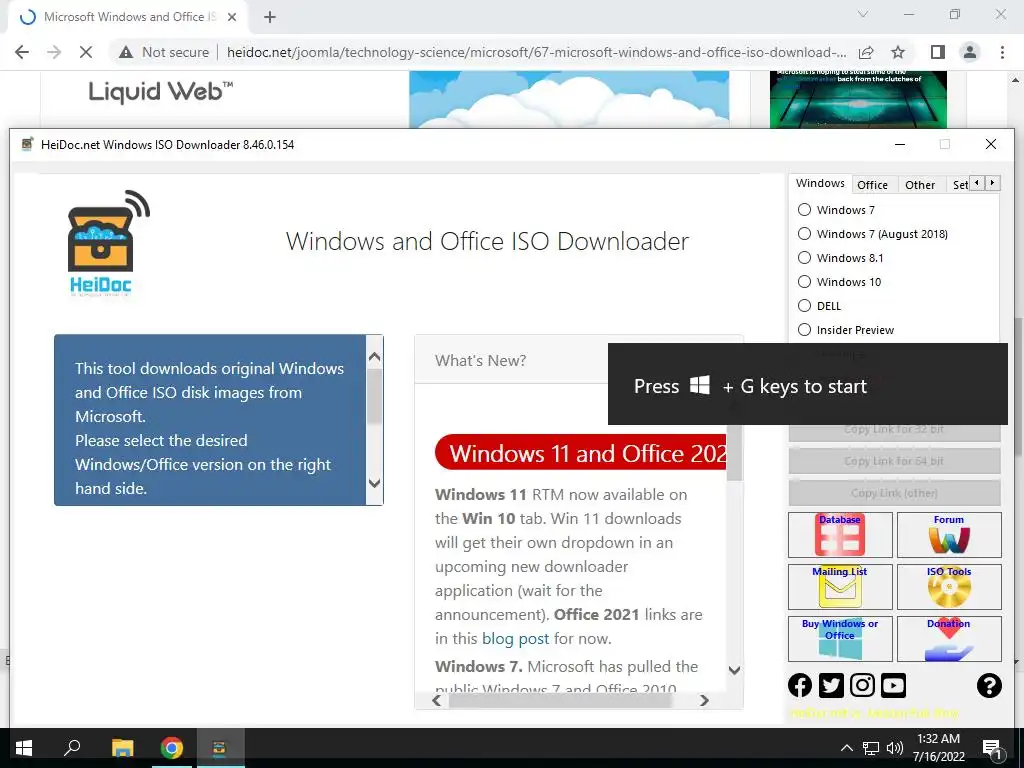Open the YouTube icon
The width and height of the screenshot is (1024, 768).
click(893, 685)
